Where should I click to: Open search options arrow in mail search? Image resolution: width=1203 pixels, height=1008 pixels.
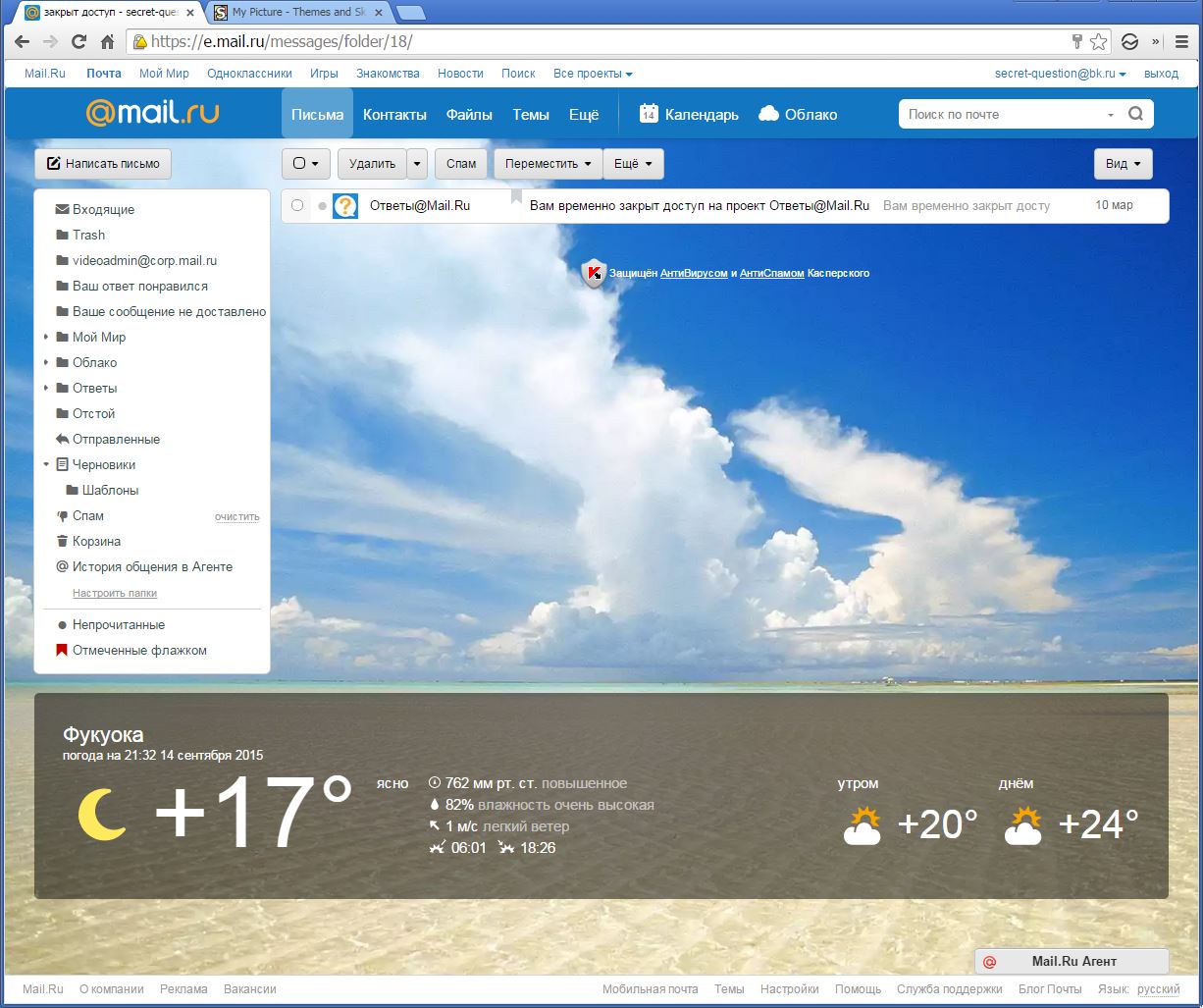click(x=1111, y=115)
